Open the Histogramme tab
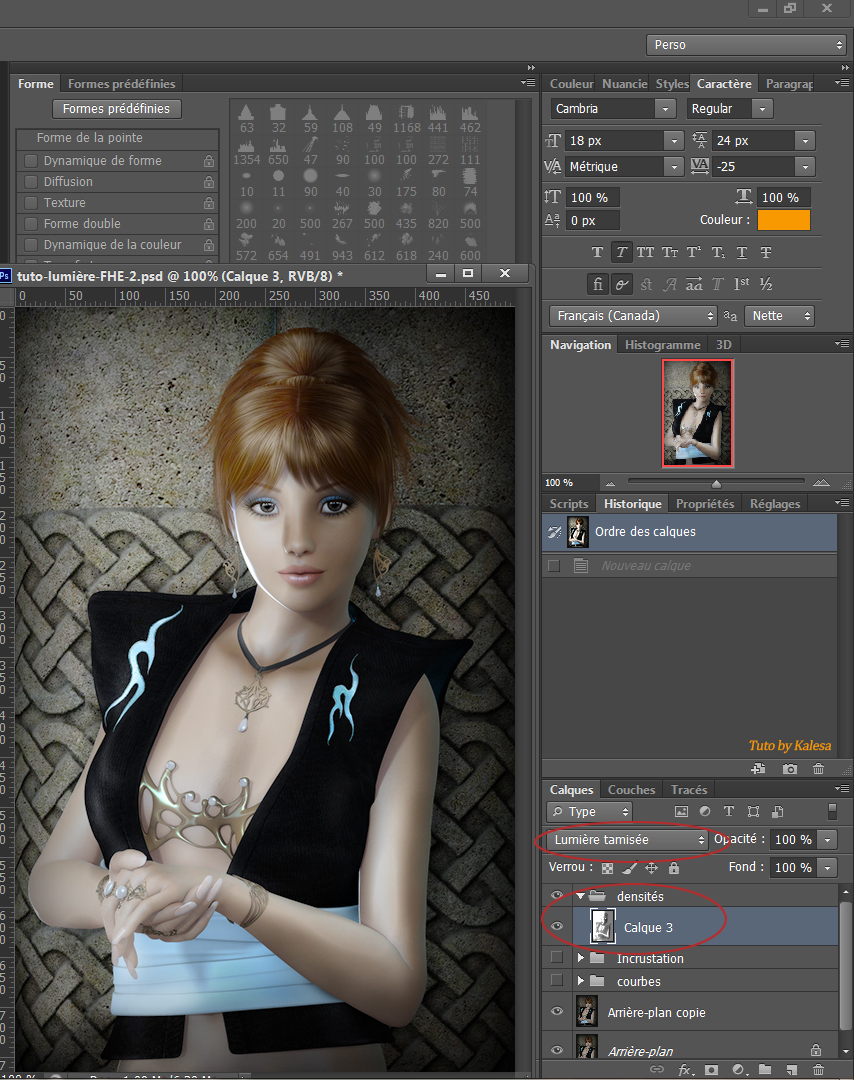This screenshot has width=854, height=1080. 662,345
